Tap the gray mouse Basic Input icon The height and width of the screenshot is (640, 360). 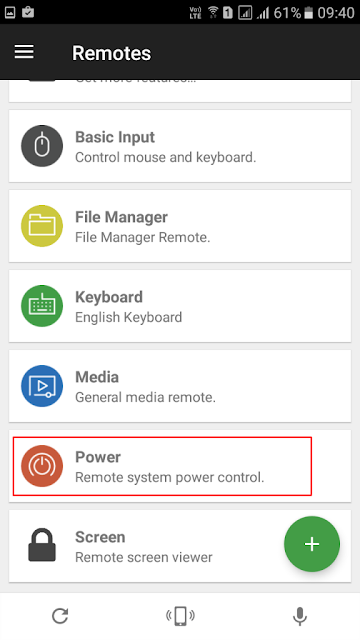(42, 146)
